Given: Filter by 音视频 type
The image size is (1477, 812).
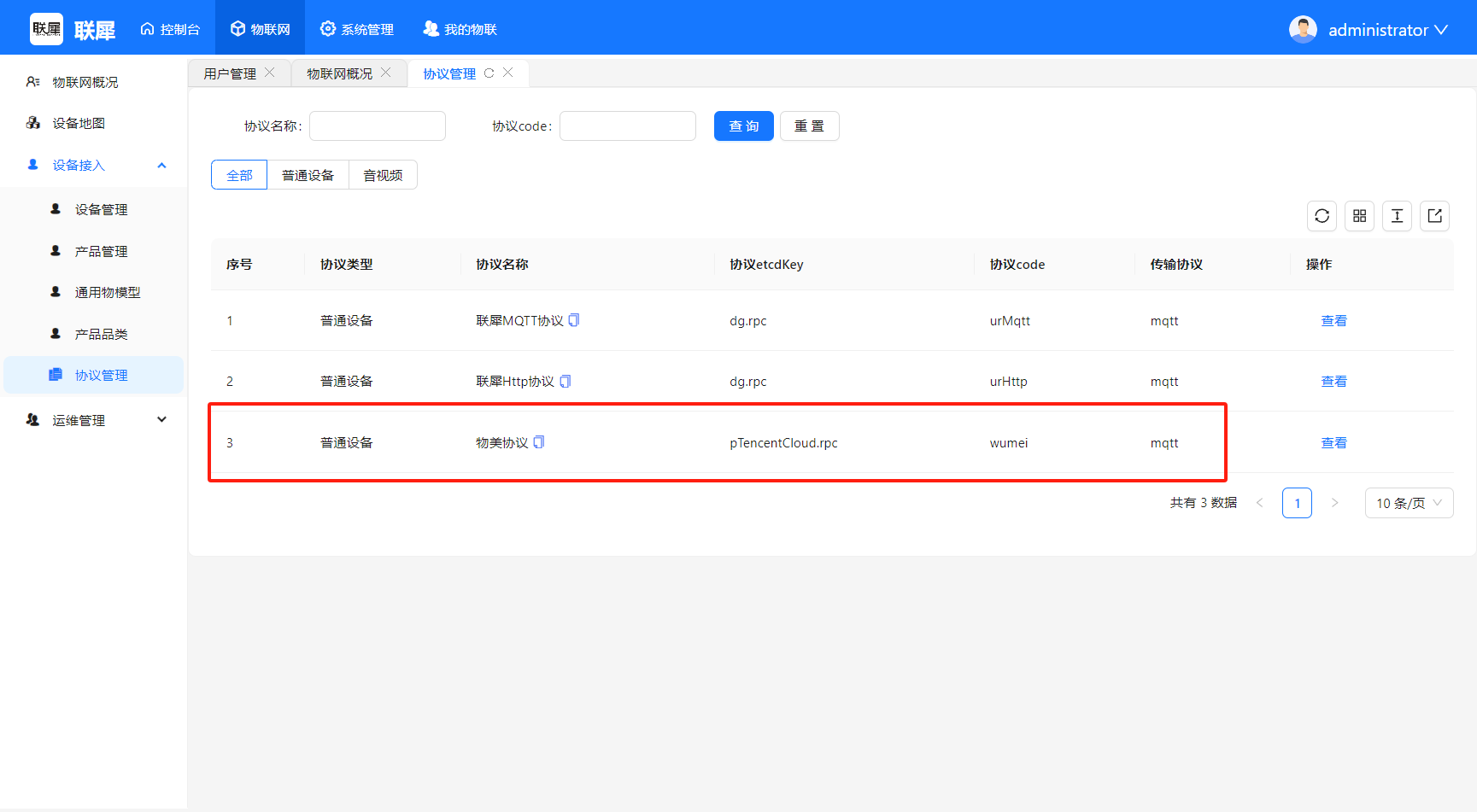Looking at the screenshot, I should point(383,175).
